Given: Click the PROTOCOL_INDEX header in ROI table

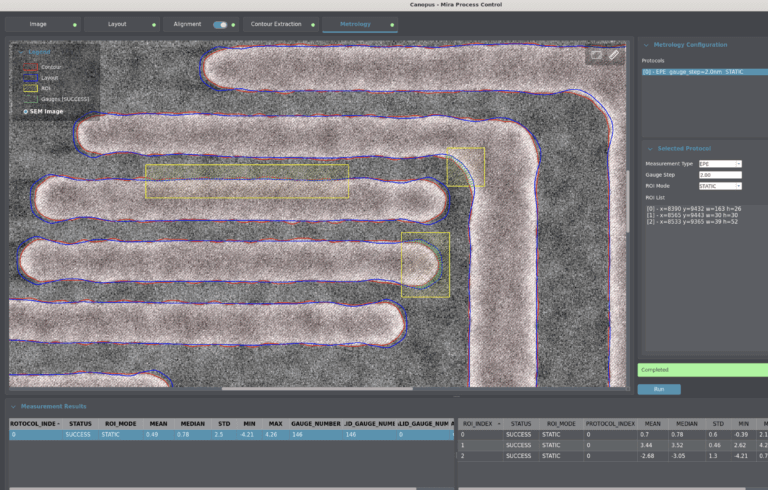Looking at the screenshot, I should pyautogui.click(x=610, y=424).
